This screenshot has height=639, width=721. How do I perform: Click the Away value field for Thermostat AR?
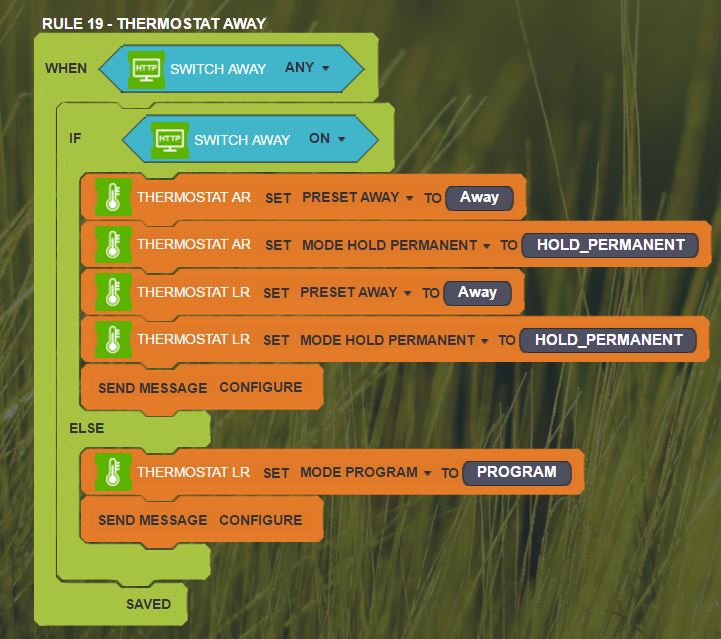tap(479, 197)
